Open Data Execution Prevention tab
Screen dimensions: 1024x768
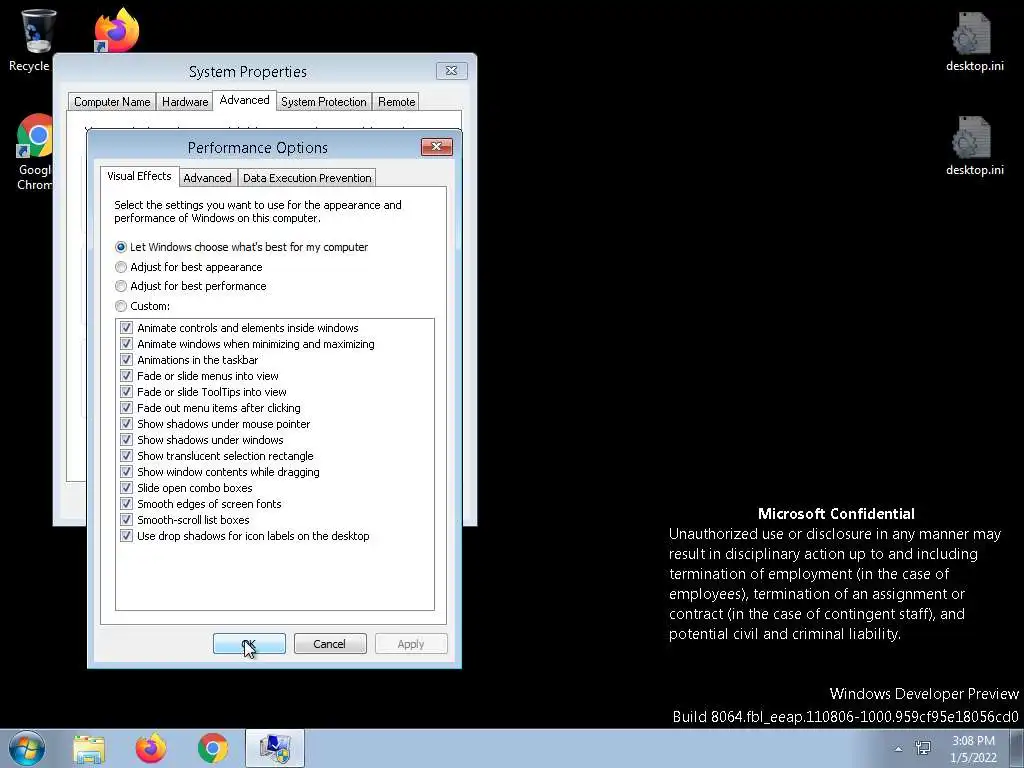[307, 178]
